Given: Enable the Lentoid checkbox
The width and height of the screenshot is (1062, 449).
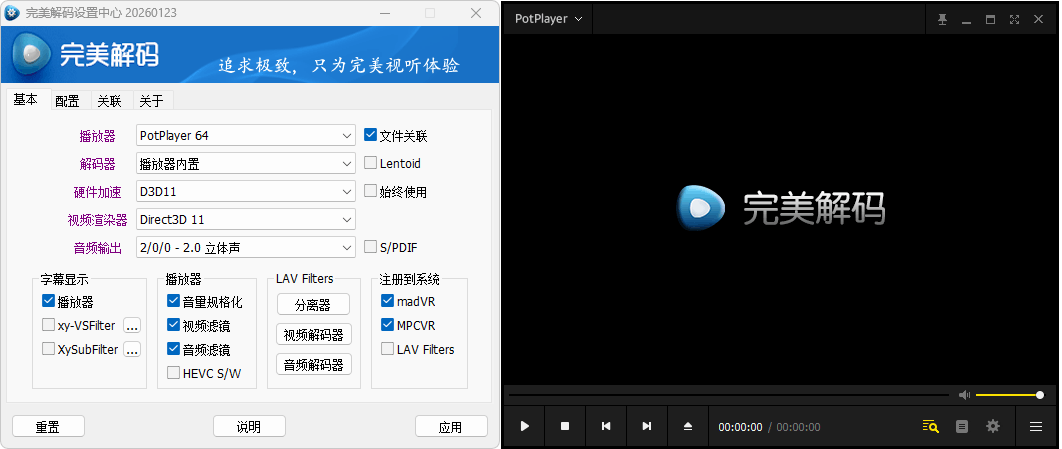Looking at the screenshot, I should click(x=371, y=163).
